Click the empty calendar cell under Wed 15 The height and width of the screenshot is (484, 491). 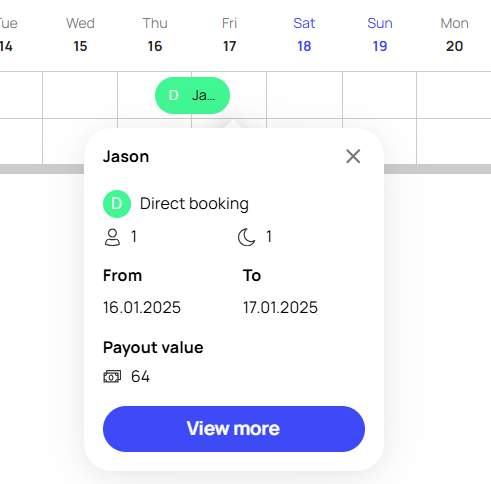point(80,95)
